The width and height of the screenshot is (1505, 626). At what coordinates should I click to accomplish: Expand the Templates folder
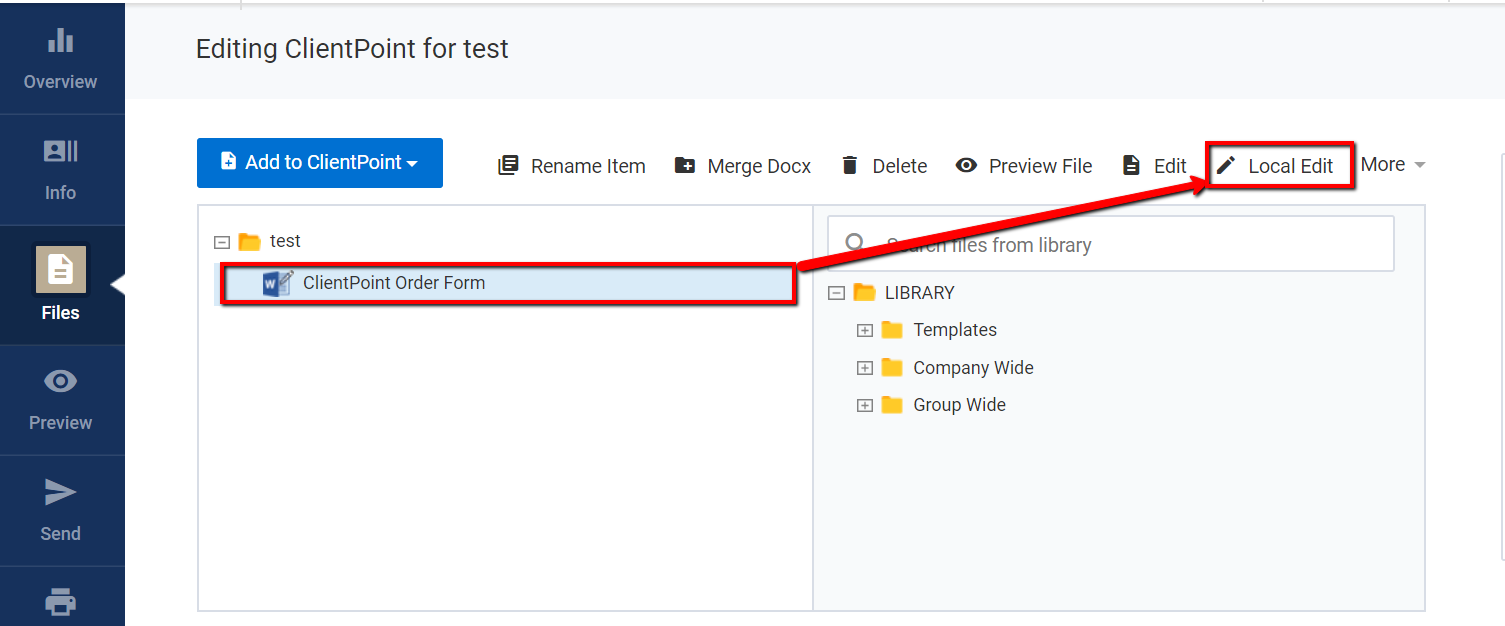tap(865, 330)
